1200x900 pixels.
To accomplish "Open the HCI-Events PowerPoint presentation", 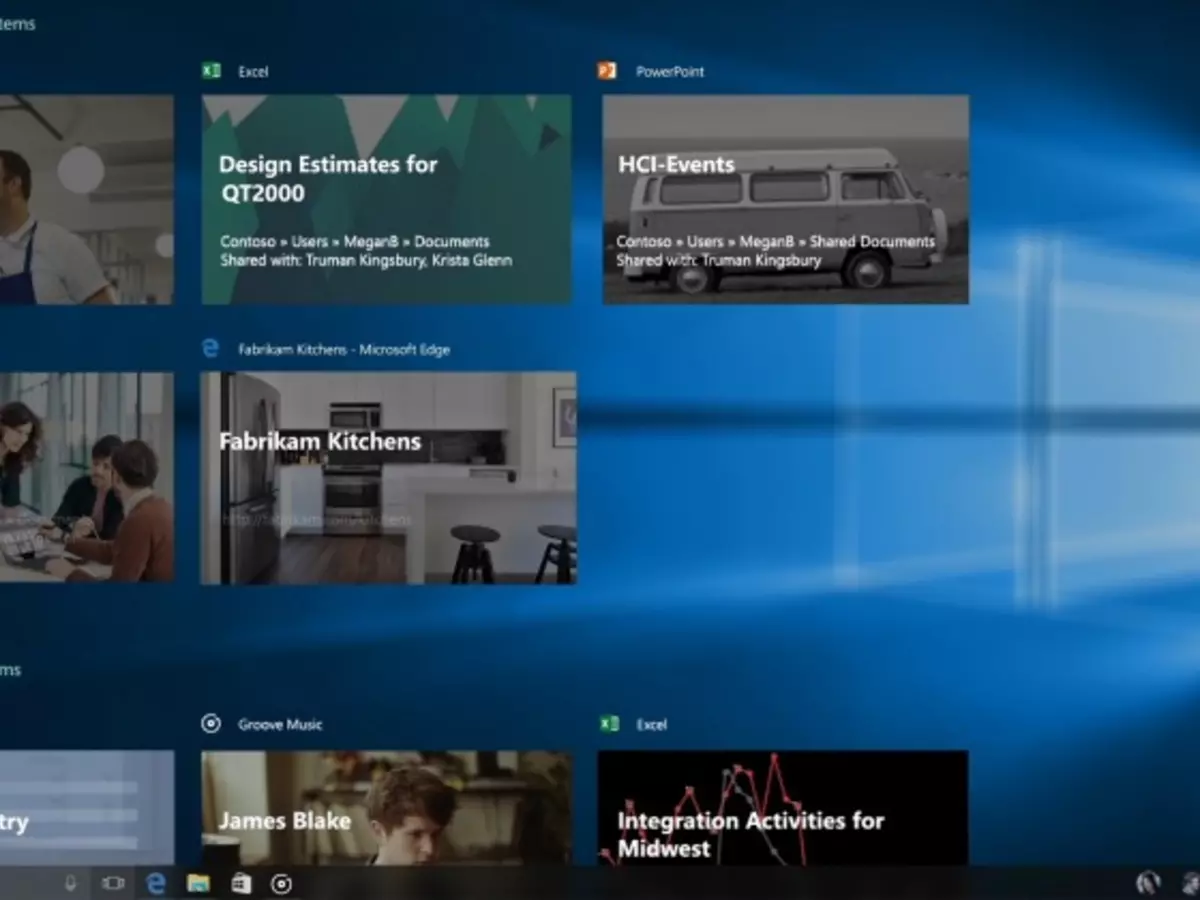I will [x=785, y=198].
